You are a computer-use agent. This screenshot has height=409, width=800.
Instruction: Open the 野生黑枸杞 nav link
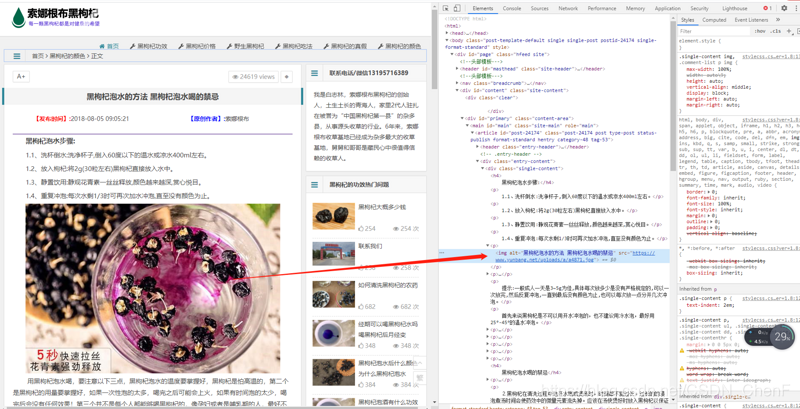pyautogui.click(x=245, y=46)
